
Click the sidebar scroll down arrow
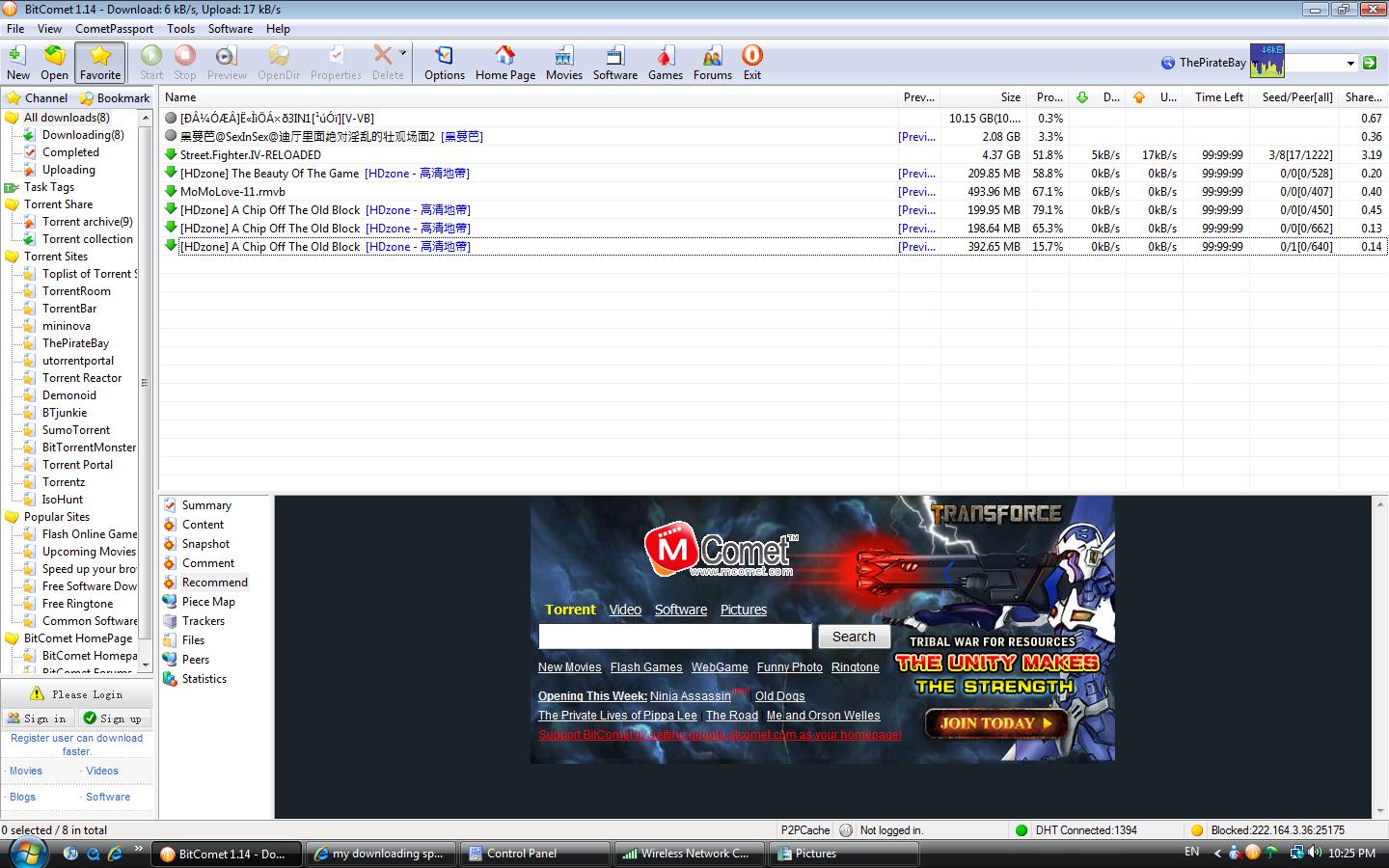(146, 665)
